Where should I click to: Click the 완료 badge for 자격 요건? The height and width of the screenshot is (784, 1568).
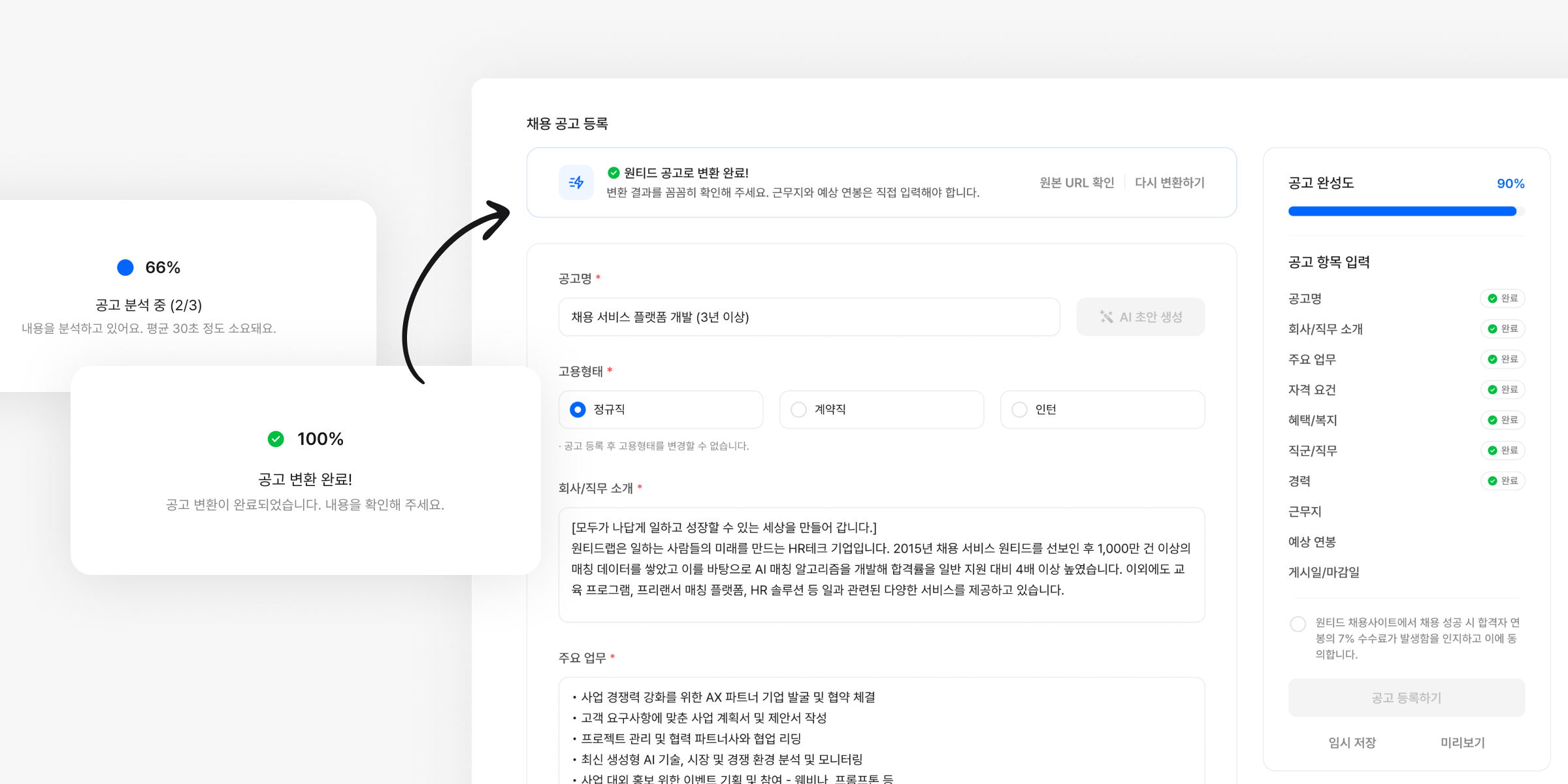pos(1503,389)
